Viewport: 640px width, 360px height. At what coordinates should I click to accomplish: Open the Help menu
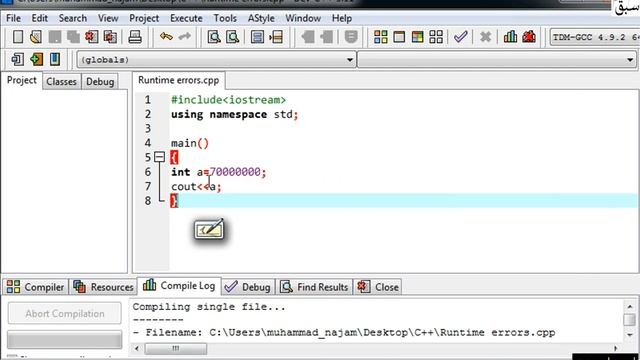pos(342,18)
